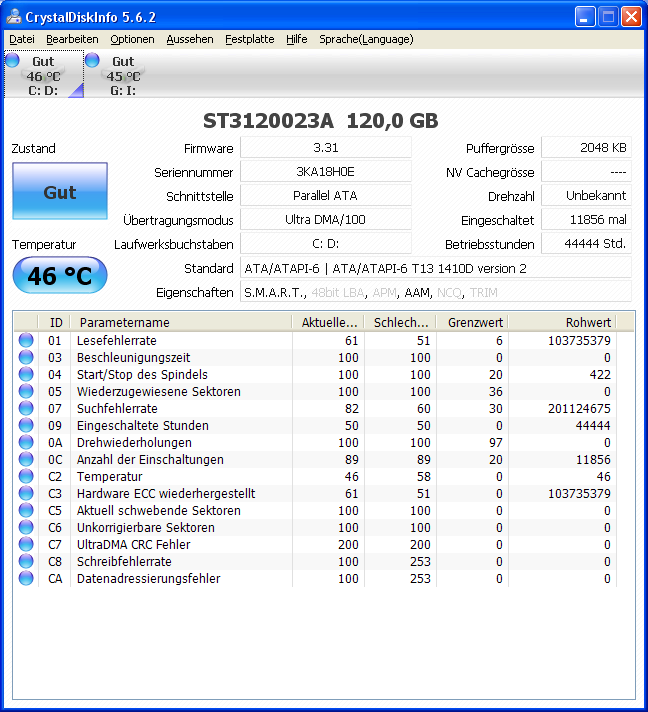Image resolution: width=648 pixels, height=712 pixels.
Task: Click the status orb for Datenadressierungsfehler
Action: click(x=26, y=578)
